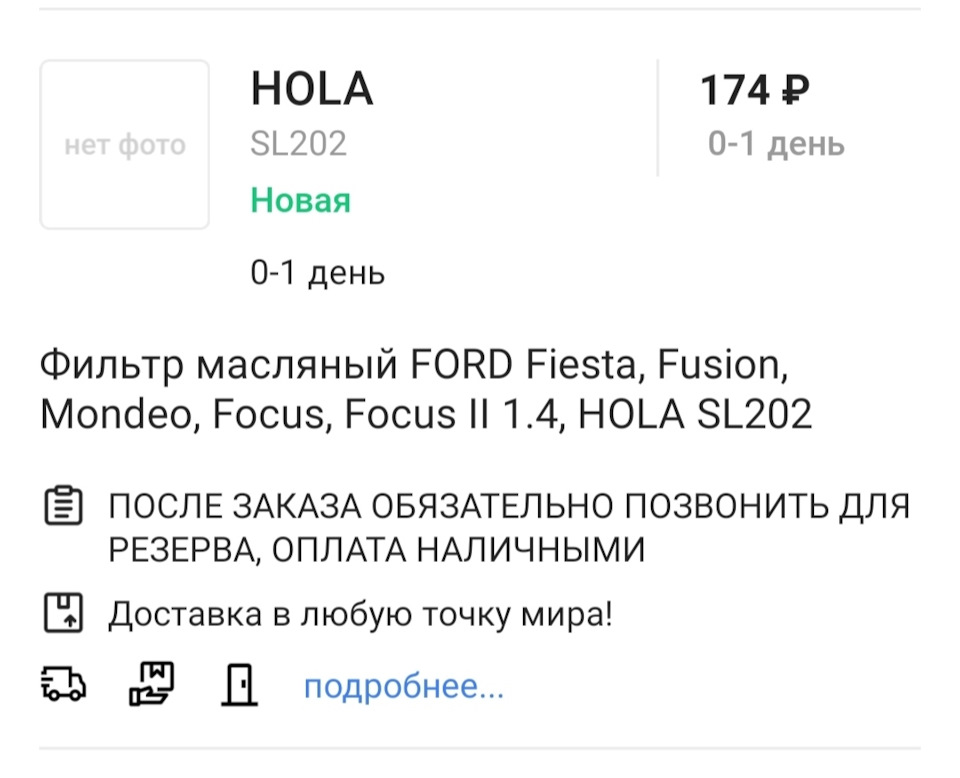Click the green Новая condition label

301,200
